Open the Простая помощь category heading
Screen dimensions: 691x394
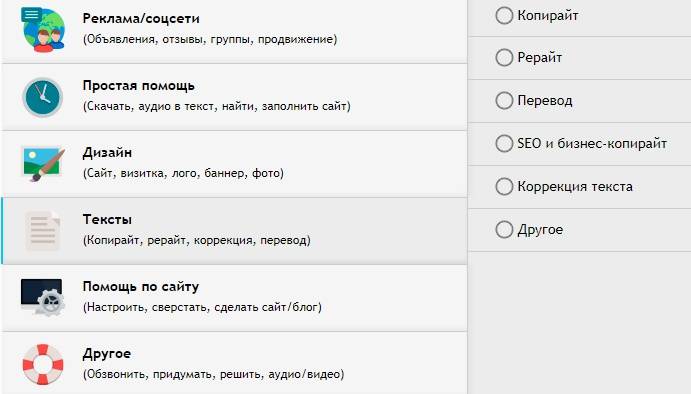(138, 85)
